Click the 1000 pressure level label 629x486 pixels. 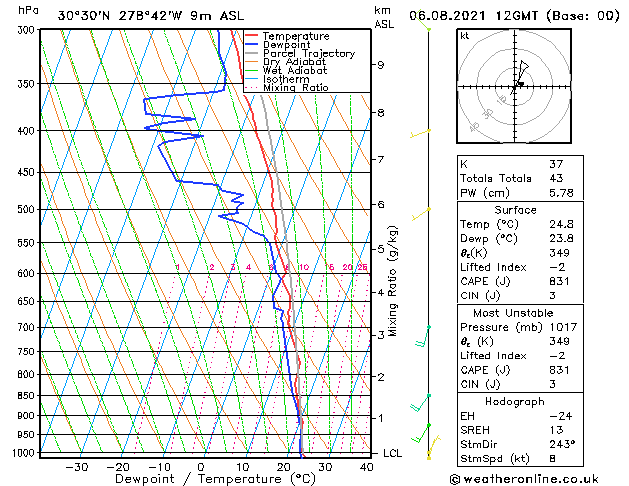(25, 453)
